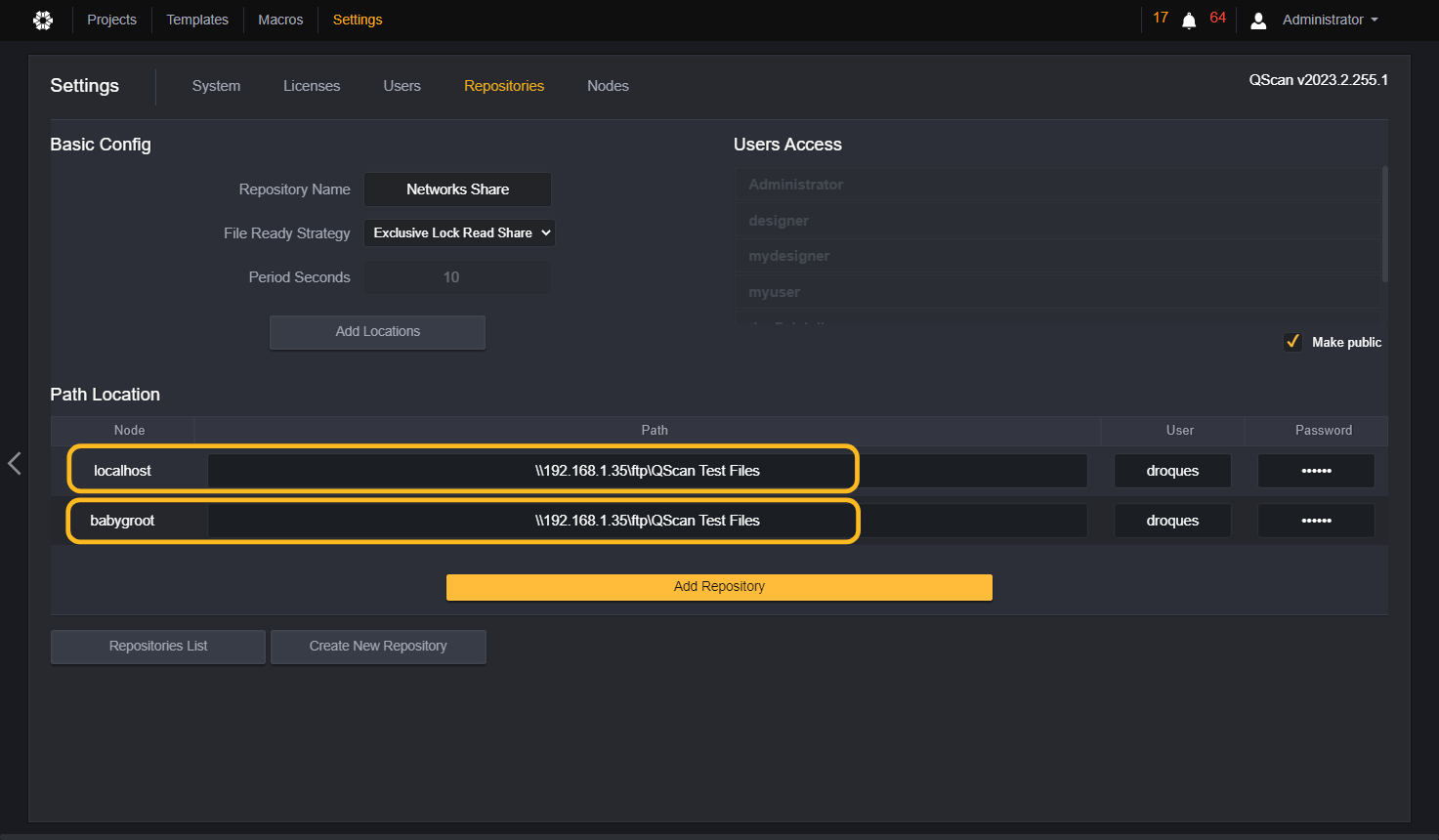Select designer in Users Access list
This screenshot has width=1439, height=840.
[1058, 221]
